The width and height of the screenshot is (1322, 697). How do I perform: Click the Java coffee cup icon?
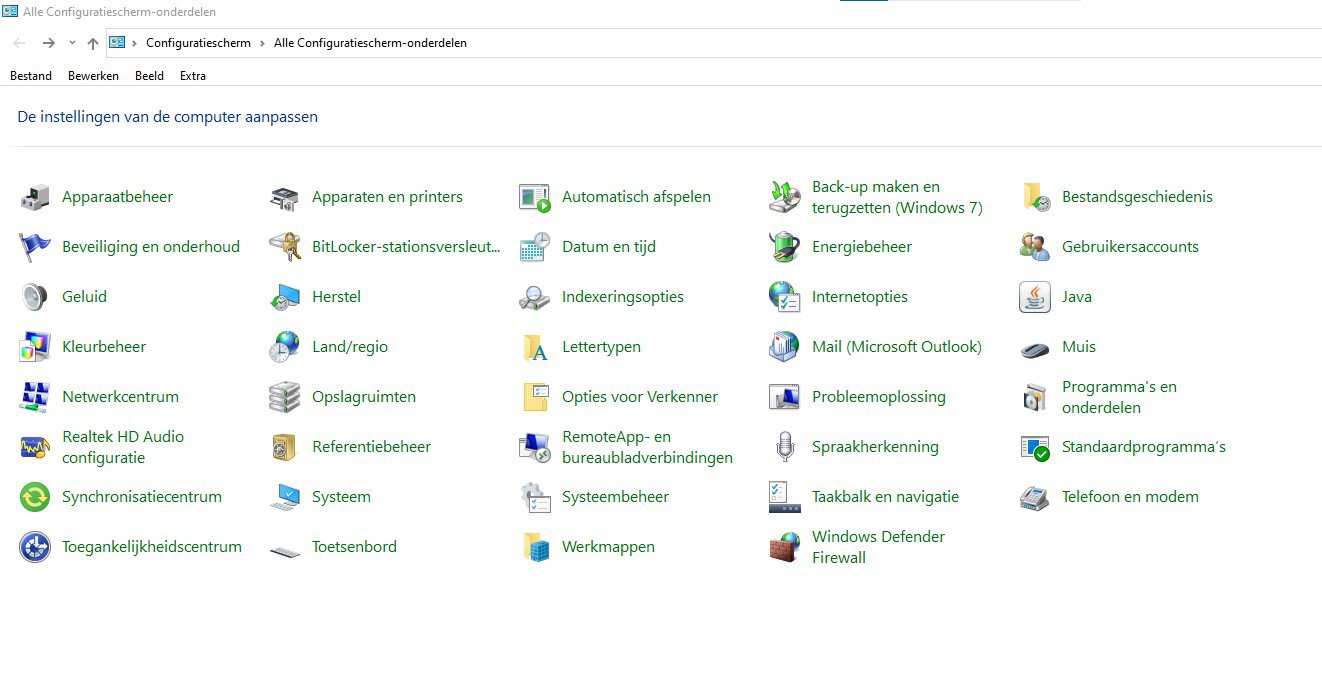pyautogui.click(x=1035, y=297)
